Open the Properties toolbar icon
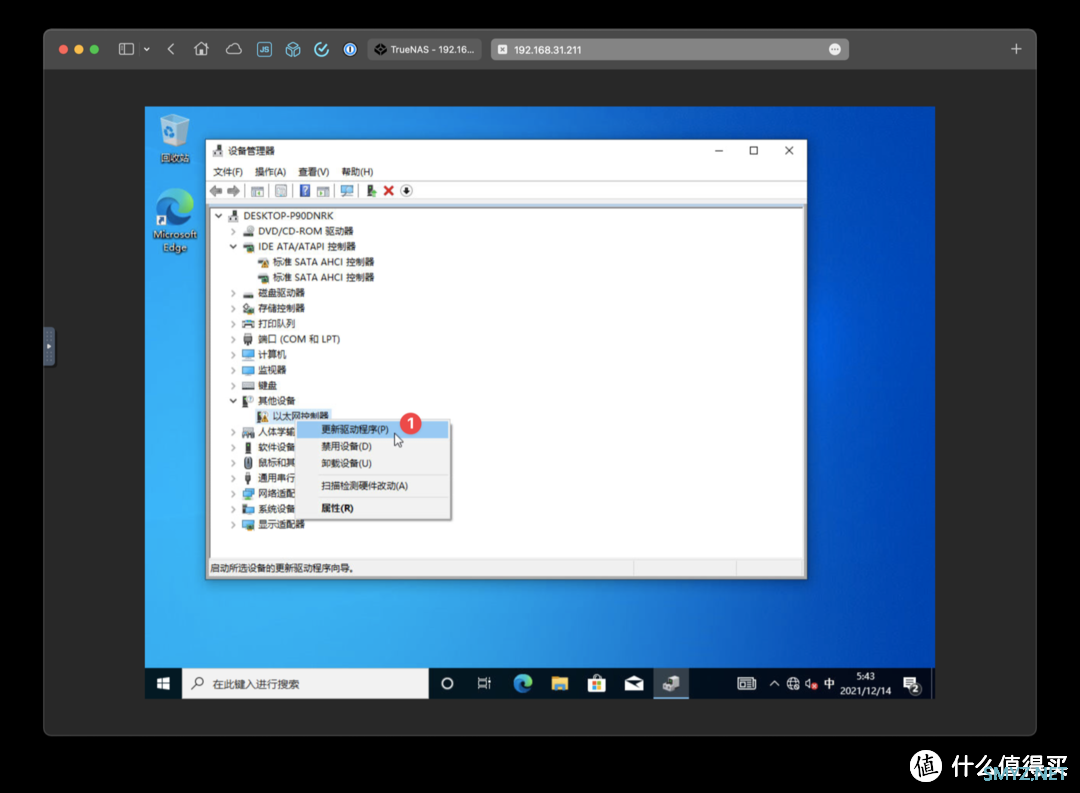 point(281,191)
